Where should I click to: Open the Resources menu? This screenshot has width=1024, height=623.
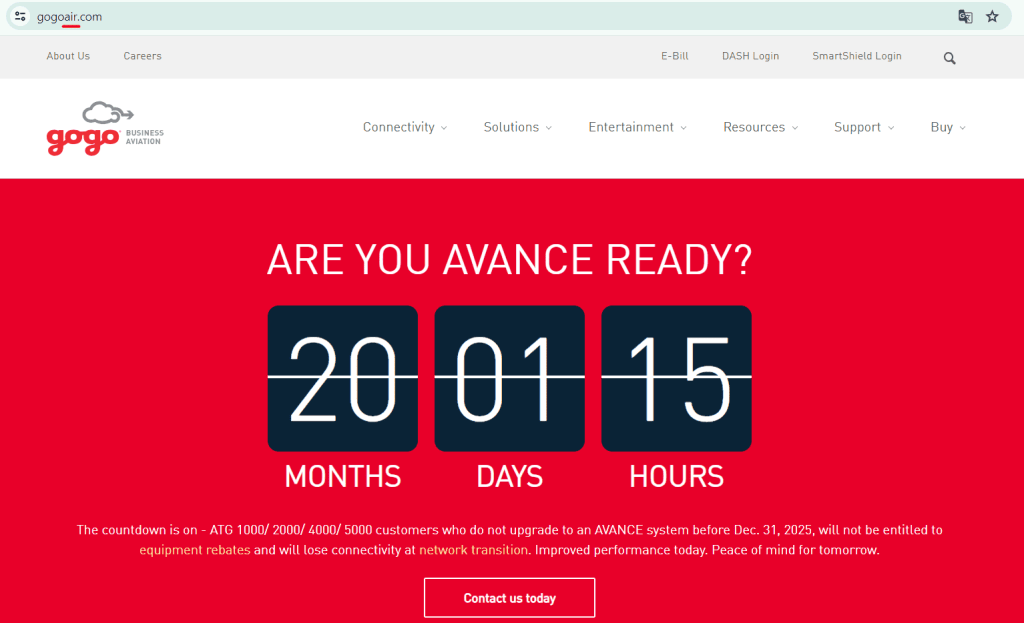[760, 127]
